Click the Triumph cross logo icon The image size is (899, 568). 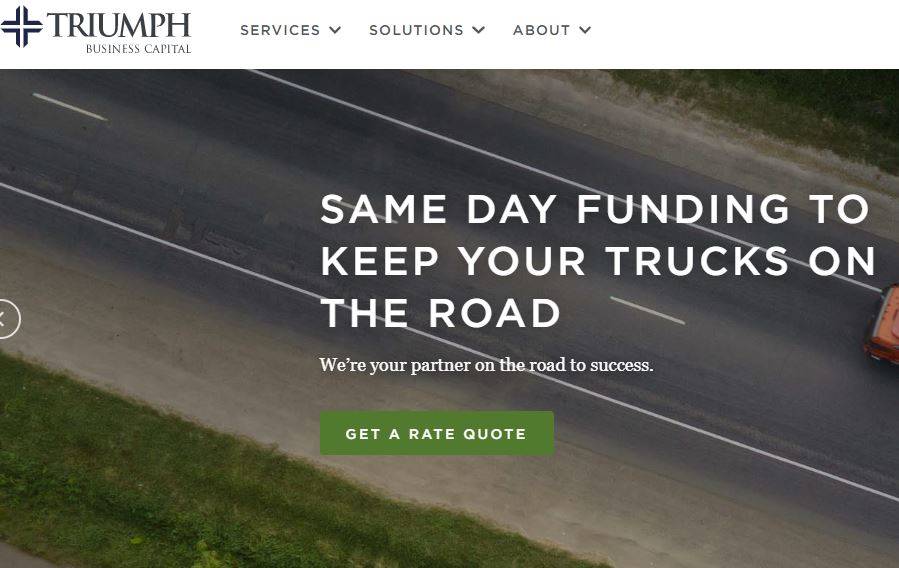click(21, 26)
